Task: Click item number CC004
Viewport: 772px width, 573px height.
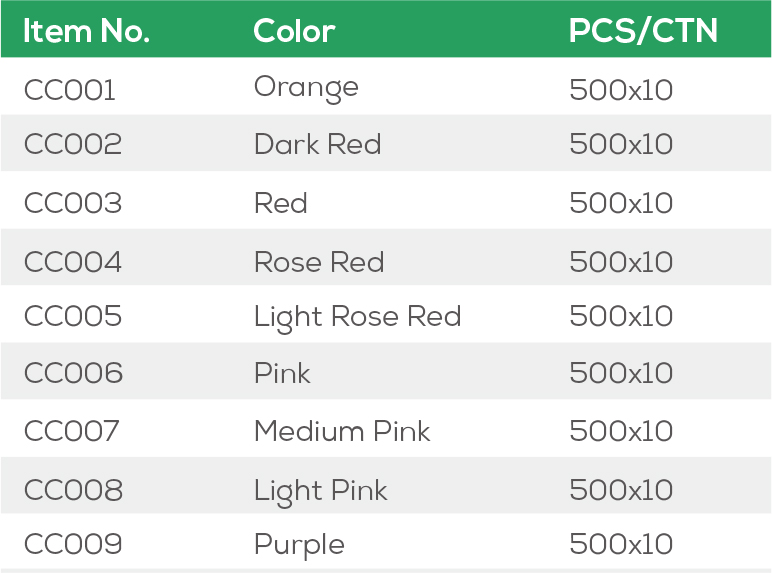Action: (x=73, y=262)
